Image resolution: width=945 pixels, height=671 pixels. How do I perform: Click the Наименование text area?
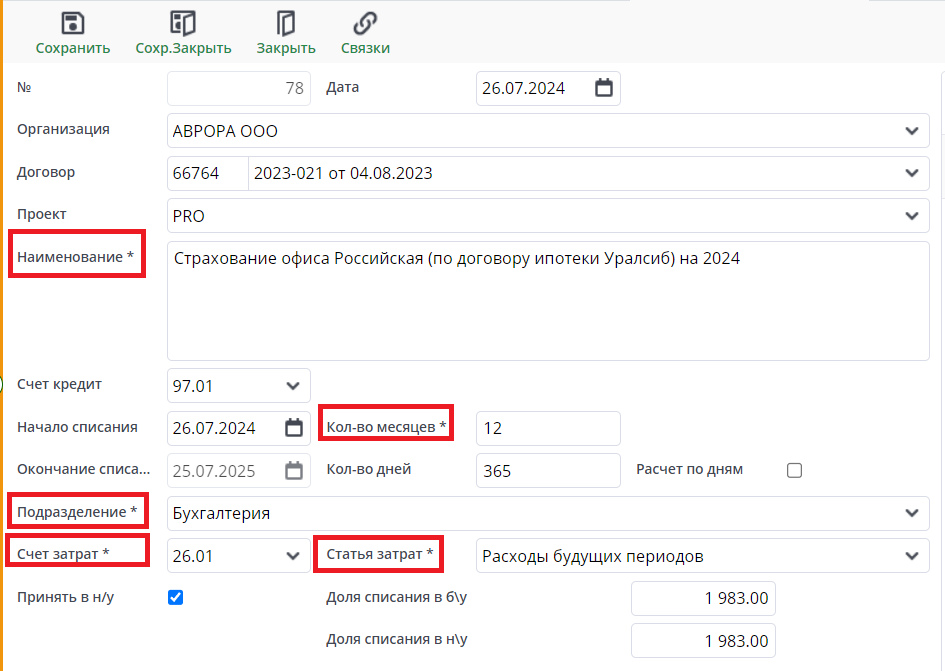[547, 300]
